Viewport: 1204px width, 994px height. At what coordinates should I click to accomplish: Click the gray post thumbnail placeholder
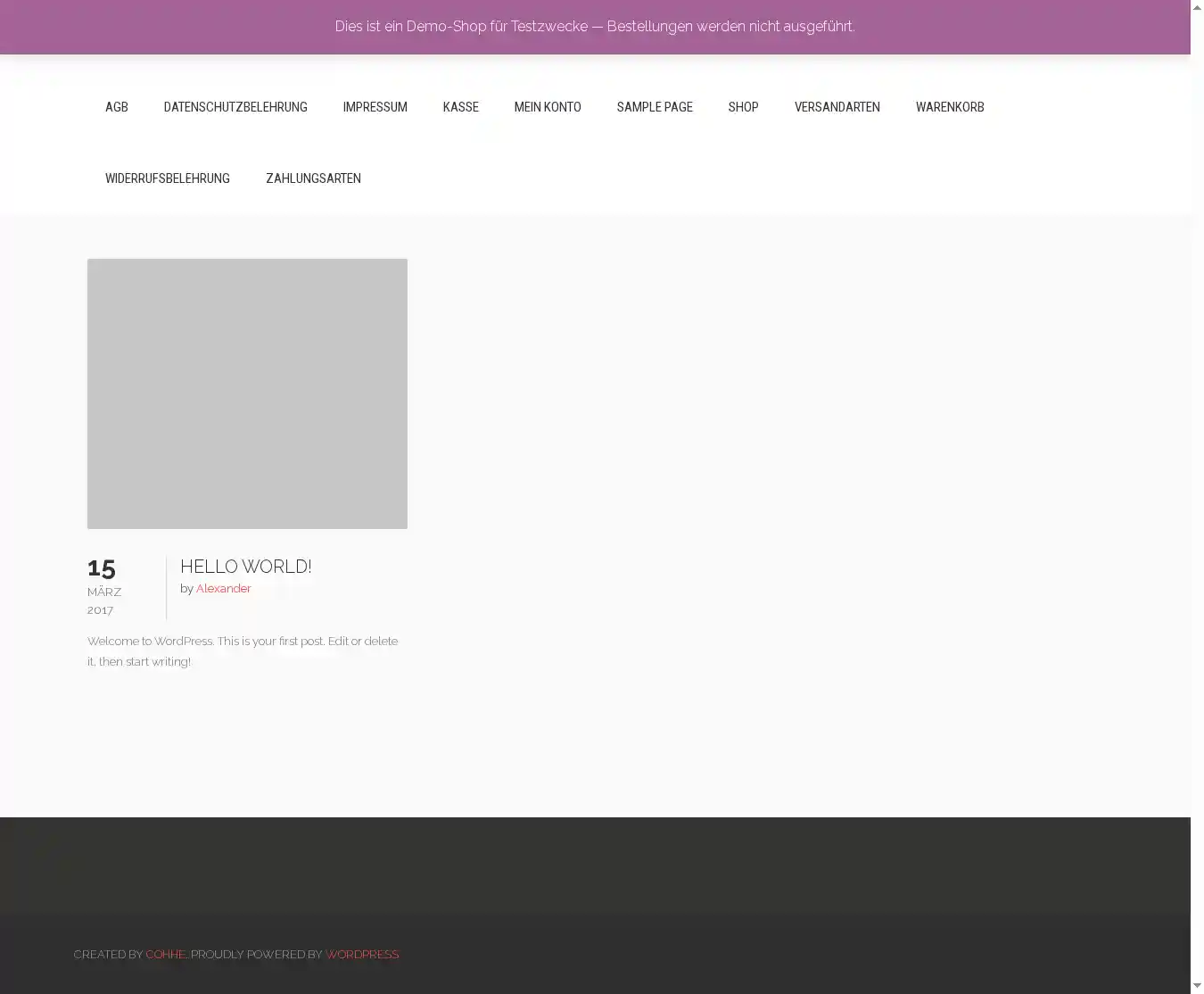coord(247,393)
